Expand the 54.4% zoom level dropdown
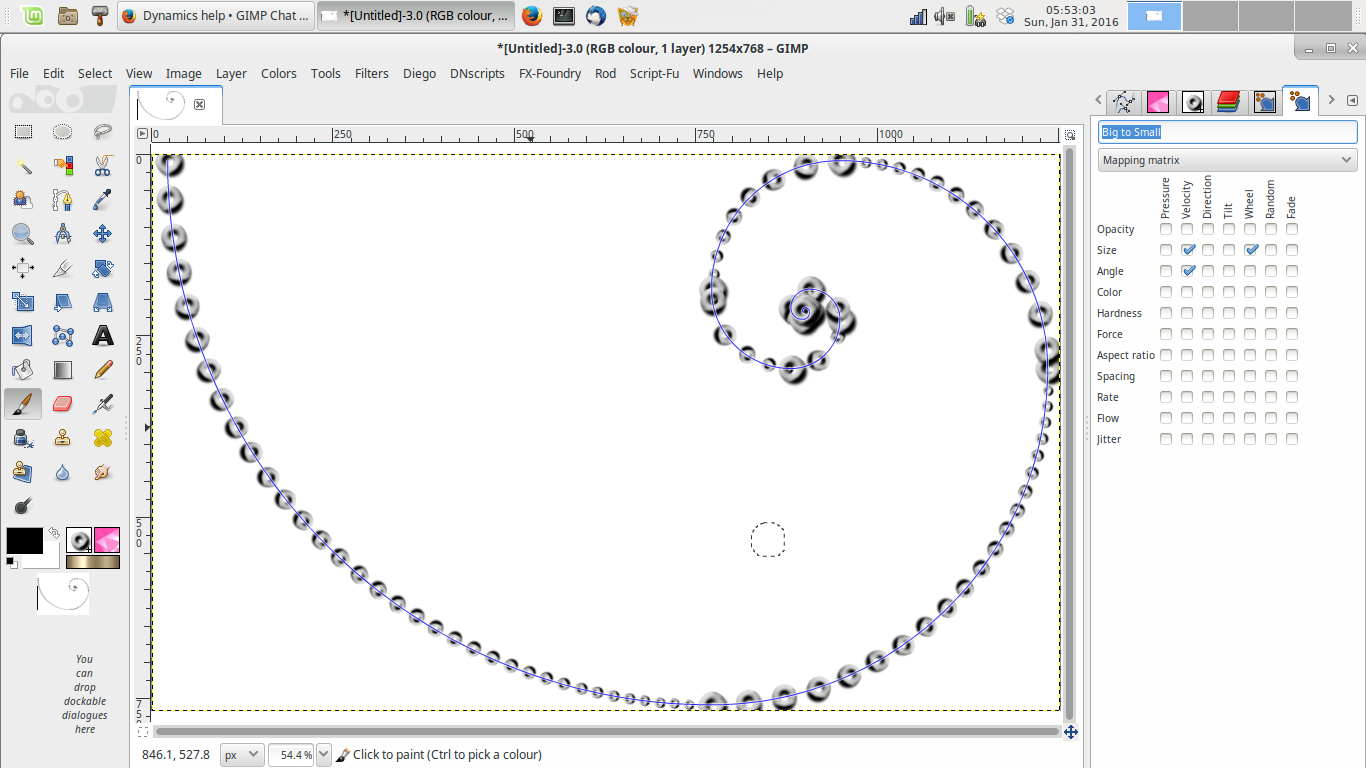Screen dimensions: 1366x768 [323, 755]
